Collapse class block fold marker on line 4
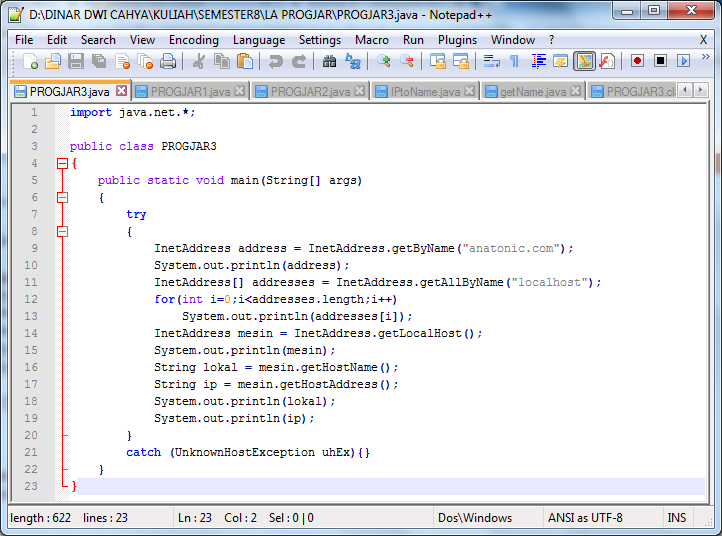 point(62,163)
